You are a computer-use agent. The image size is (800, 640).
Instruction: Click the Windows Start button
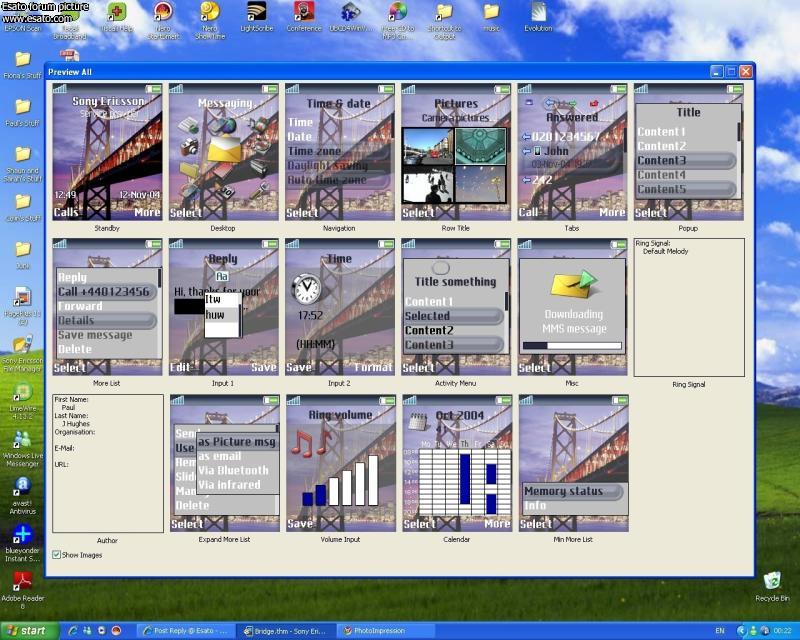pyautogui.click(x=27, y=631)
